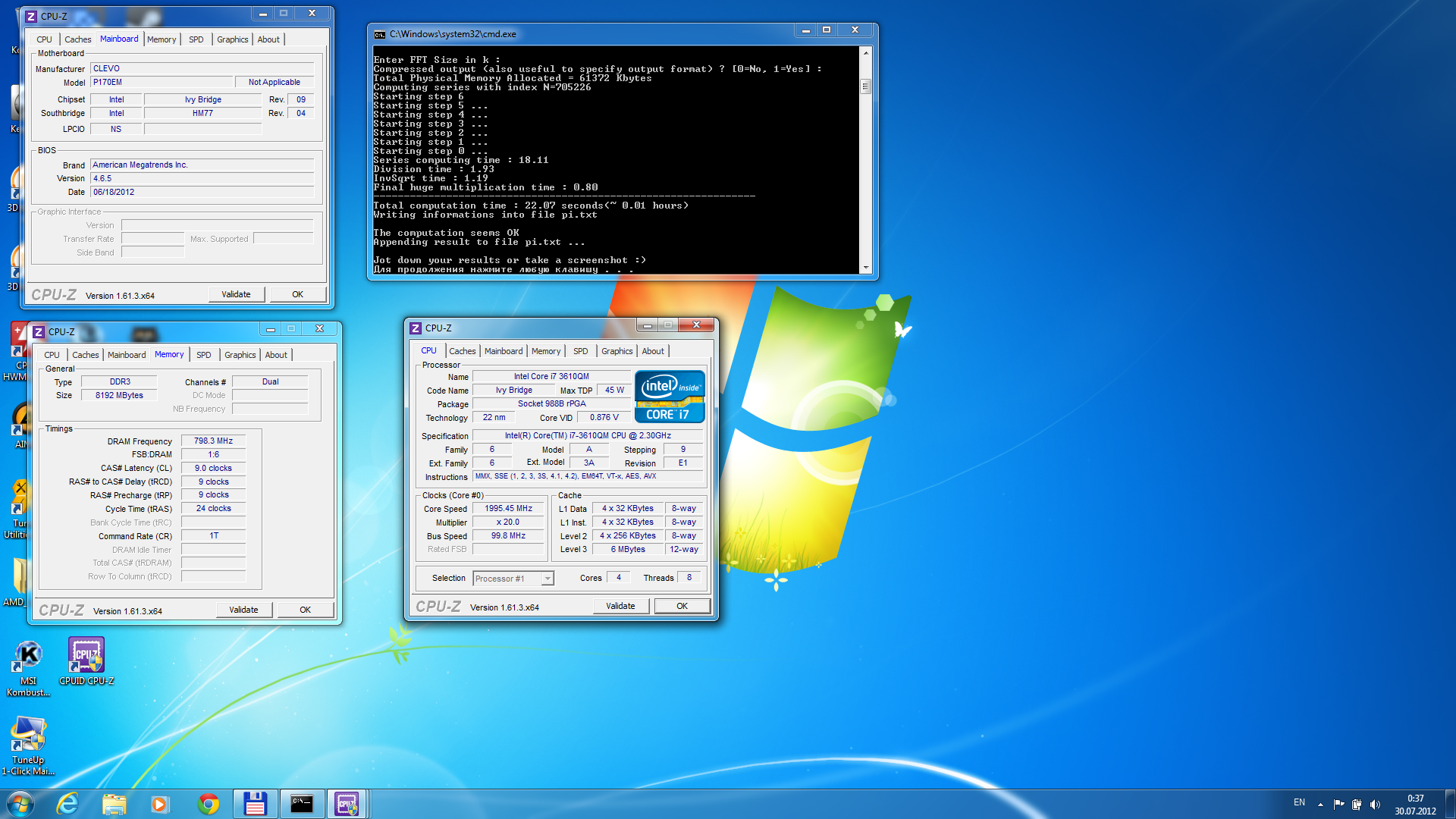
Task: Click the Manufacturer field CLEVO
Action: click(202, 68)
